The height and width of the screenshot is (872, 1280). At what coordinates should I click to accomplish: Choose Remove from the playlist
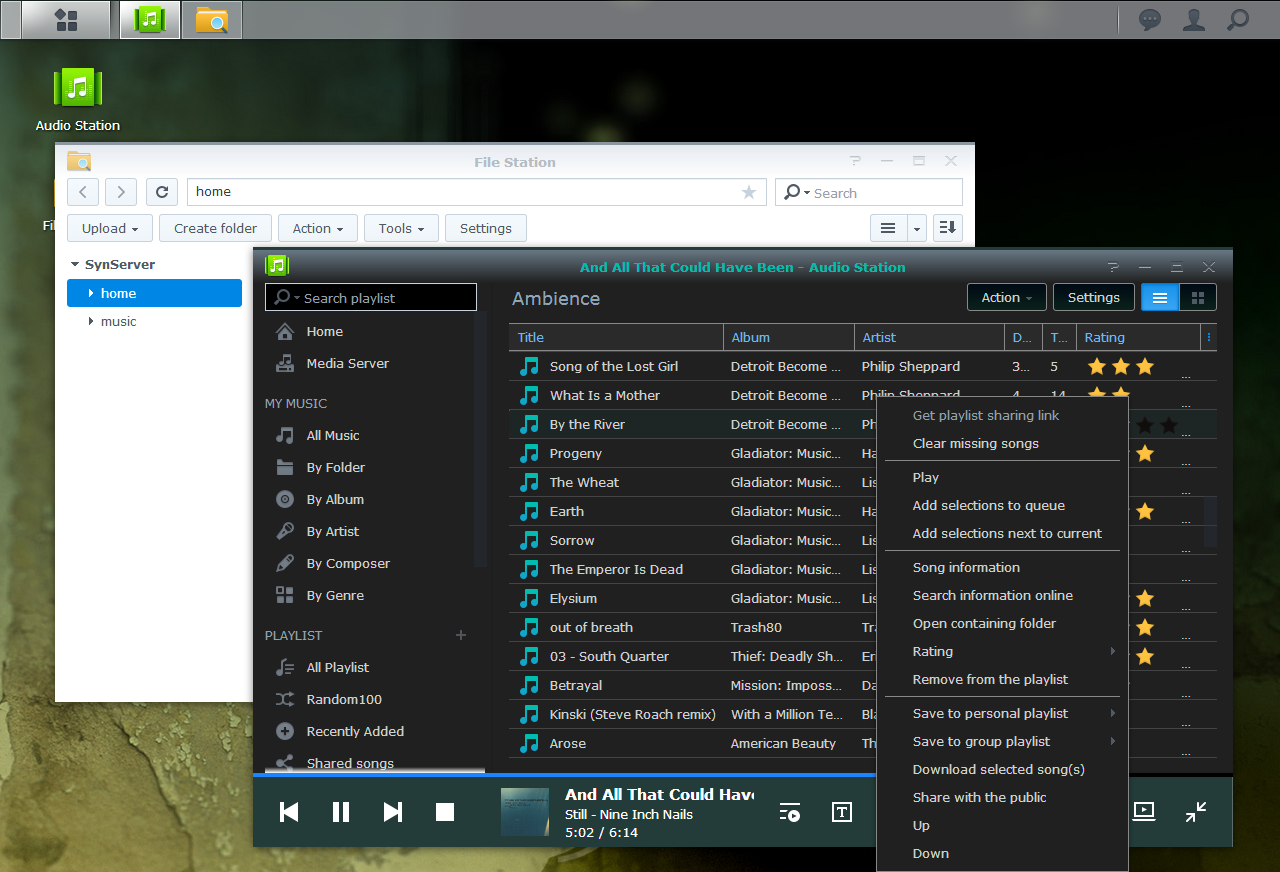[x=1002, y=679]
